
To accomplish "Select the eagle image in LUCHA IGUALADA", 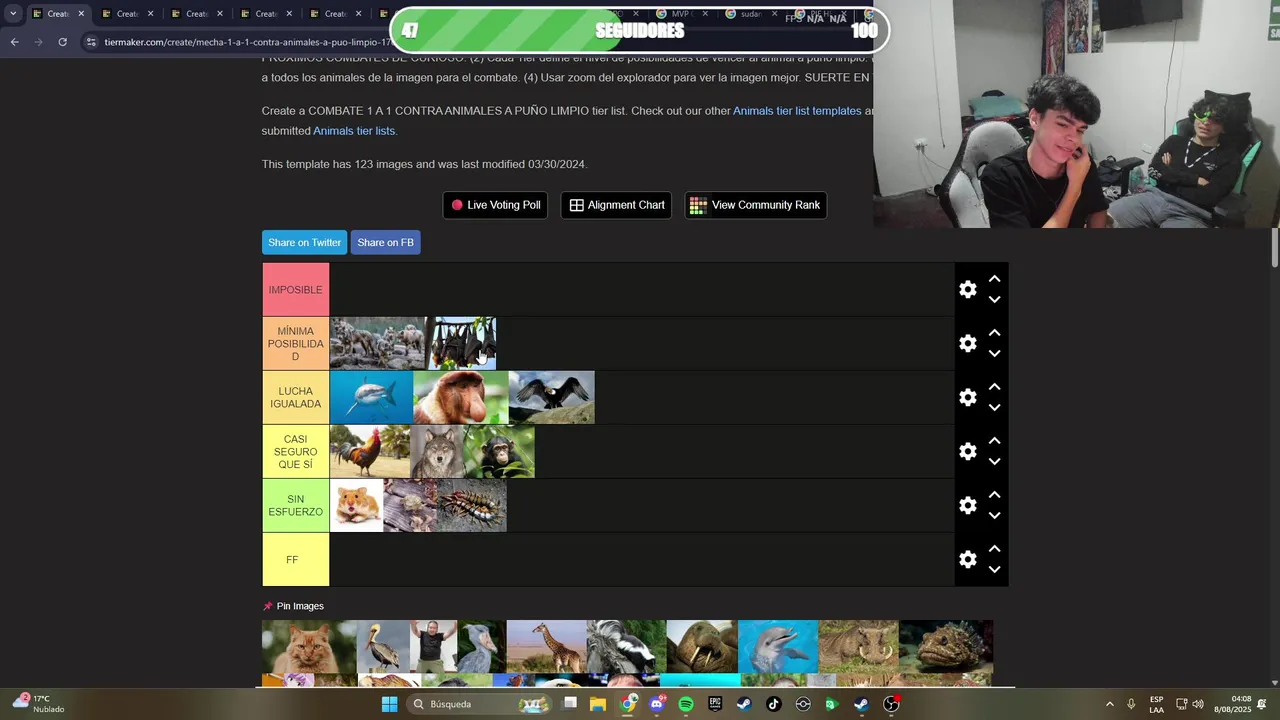I will 551,398.
